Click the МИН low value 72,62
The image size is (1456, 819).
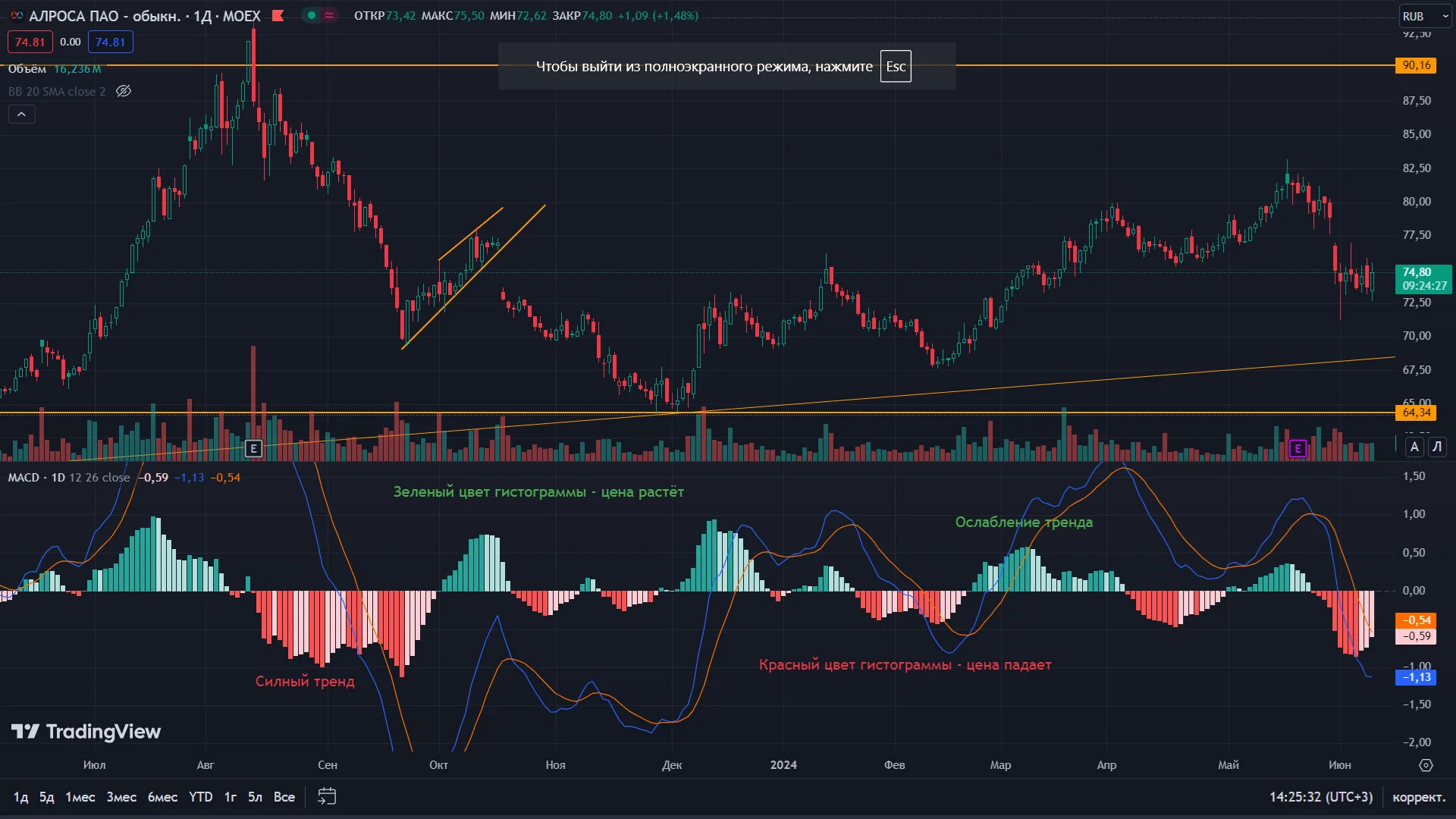tap(531, 16)
